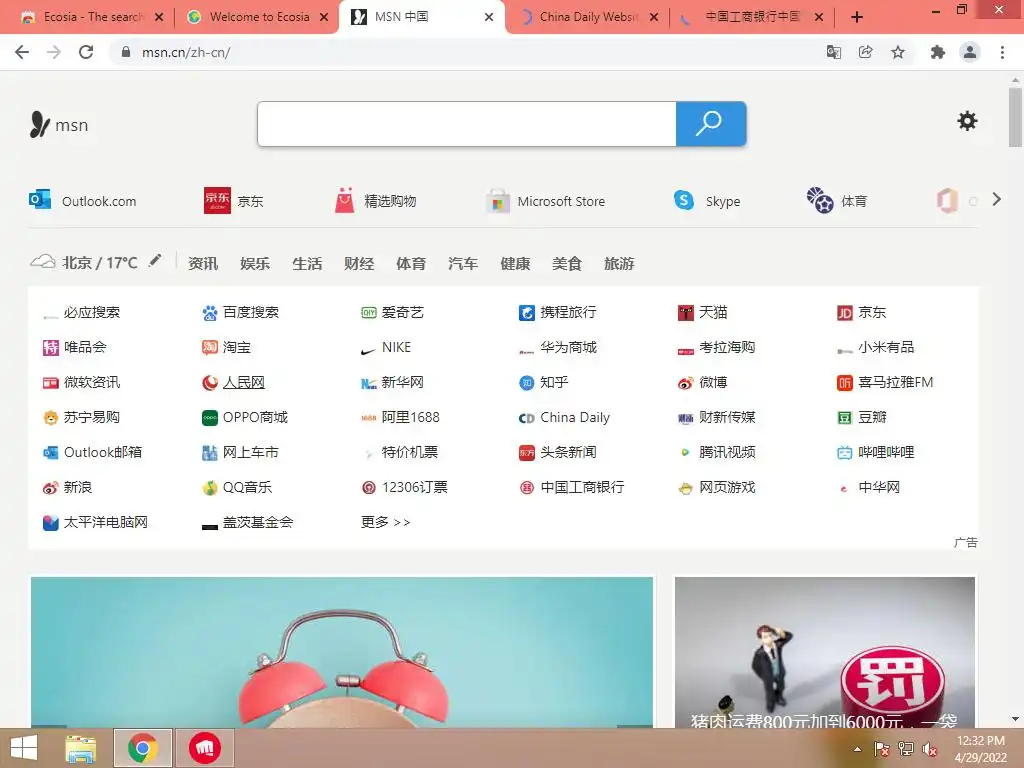Click the edit pencil next to 北京 weather

(155, 261)
